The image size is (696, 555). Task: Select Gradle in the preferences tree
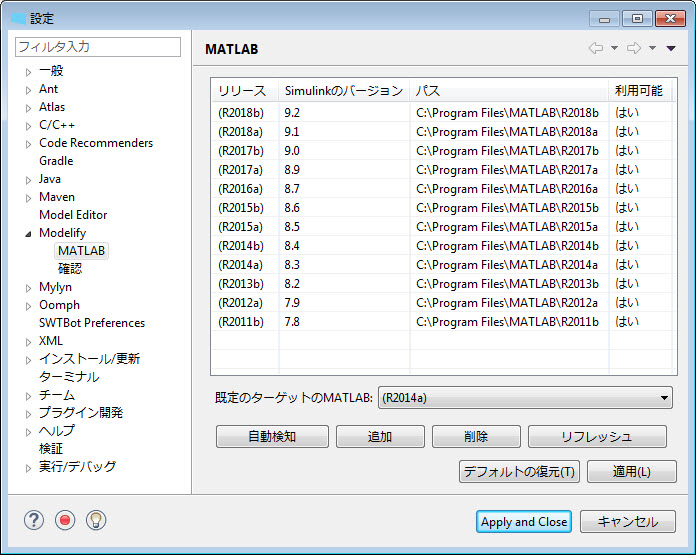tap(56, 161)
